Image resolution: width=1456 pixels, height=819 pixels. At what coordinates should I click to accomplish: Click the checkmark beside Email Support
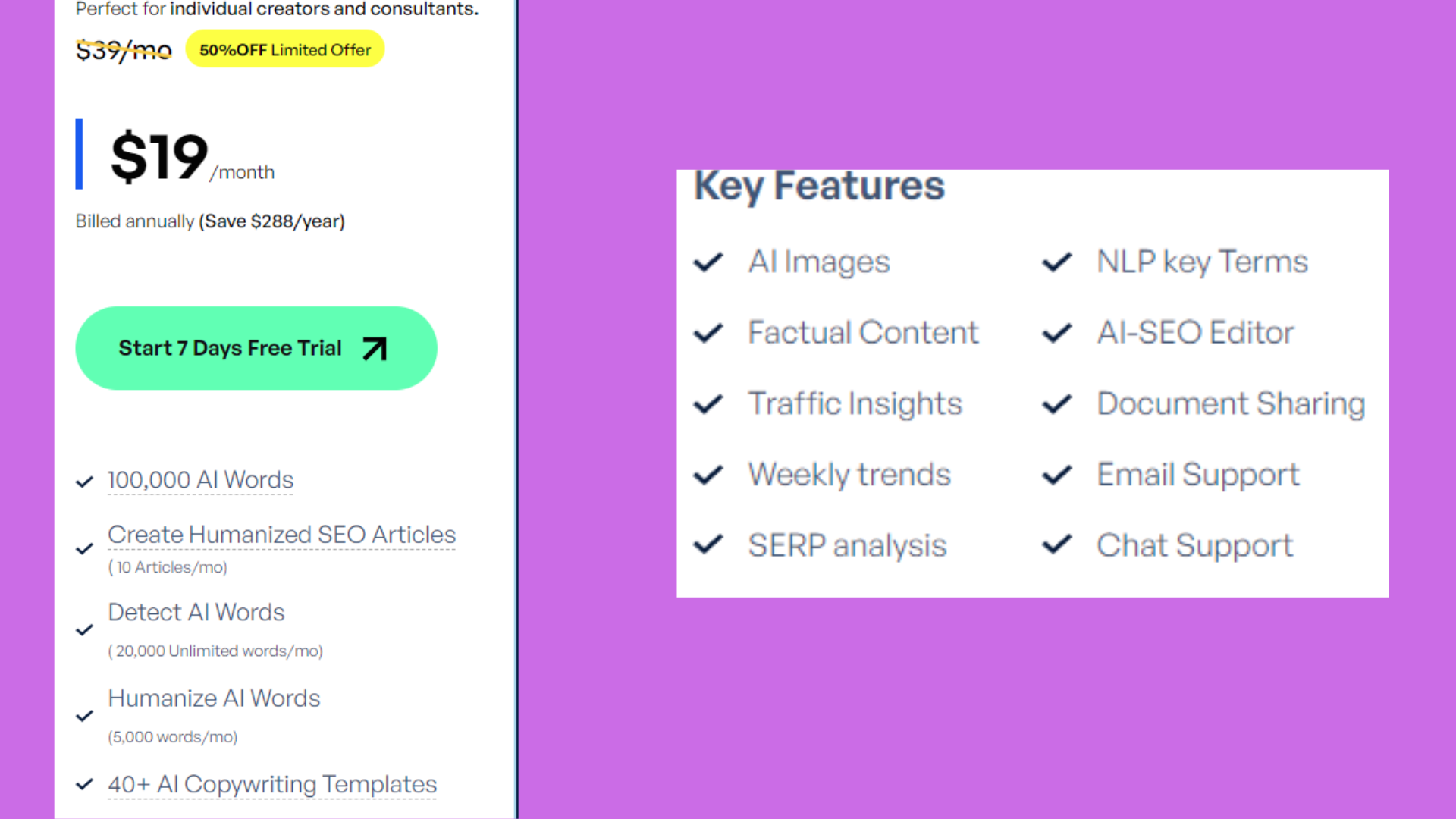1057,475
